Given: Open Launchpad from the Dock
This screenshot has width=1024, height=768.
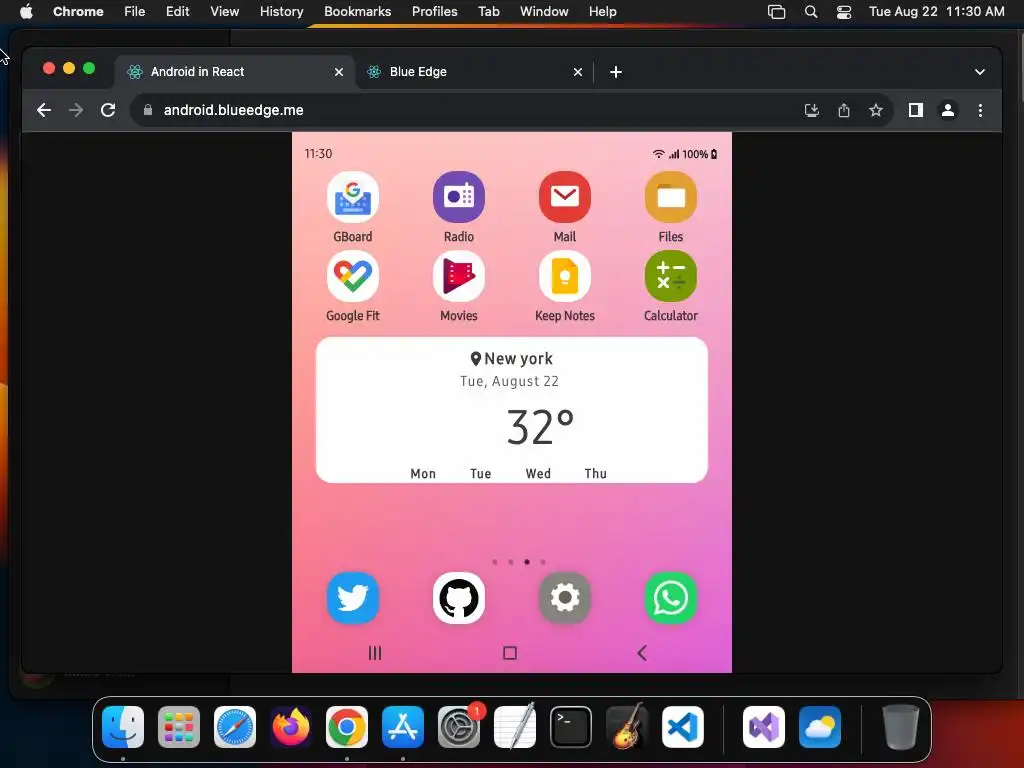Looking at the screenshot, I should pos(179,727).
